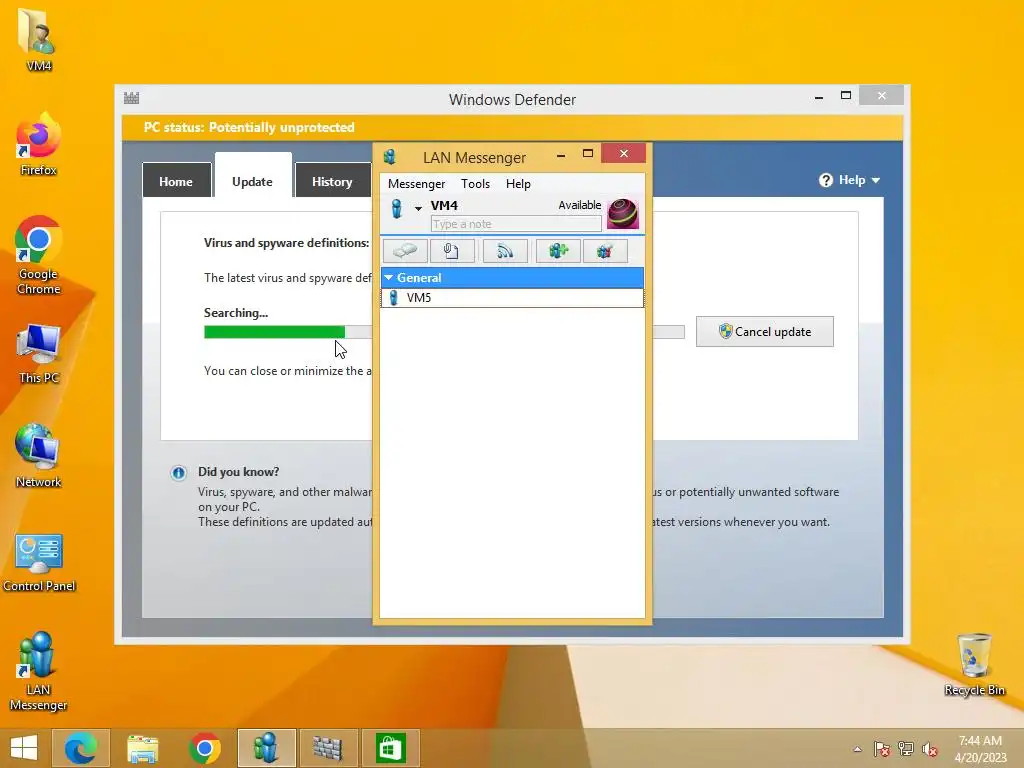
Task: Click the 'Searching...' status text
Action: [236, 313]
